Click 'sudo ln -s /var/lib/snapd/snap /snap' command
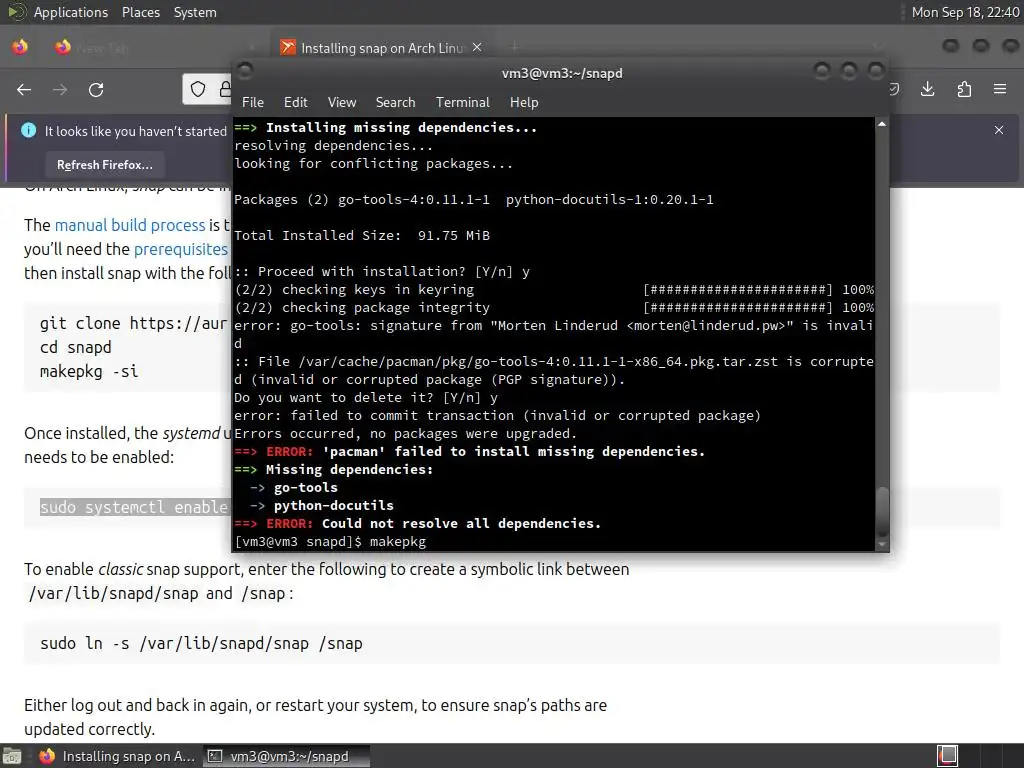 click(x=201, y=643)
